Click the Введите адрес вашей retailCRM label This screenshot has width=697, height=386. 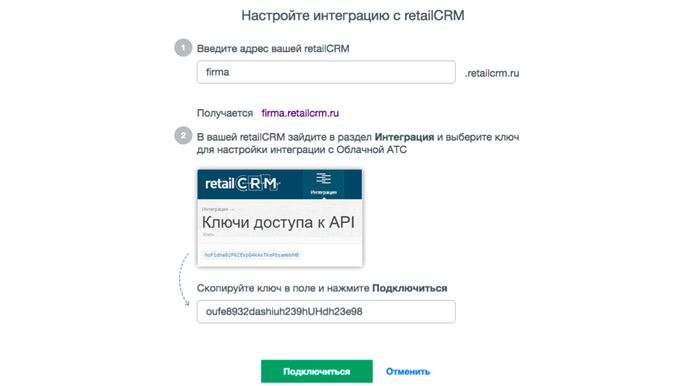273,48
